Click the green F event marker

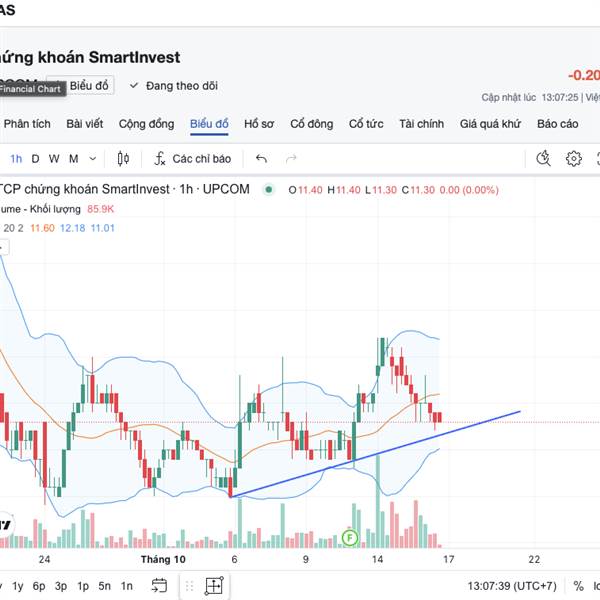tap(349, 538)
